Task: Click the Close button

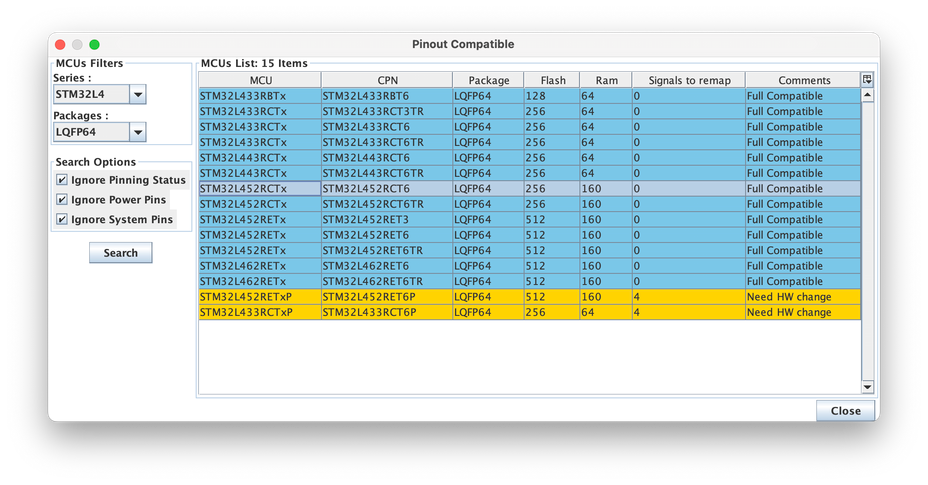Action: (845, 410)
